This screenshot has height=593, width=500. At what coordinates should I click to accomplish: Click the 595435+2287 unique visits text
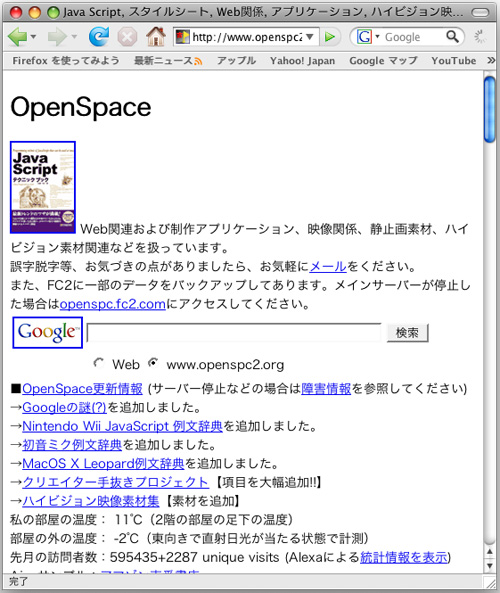194,557
